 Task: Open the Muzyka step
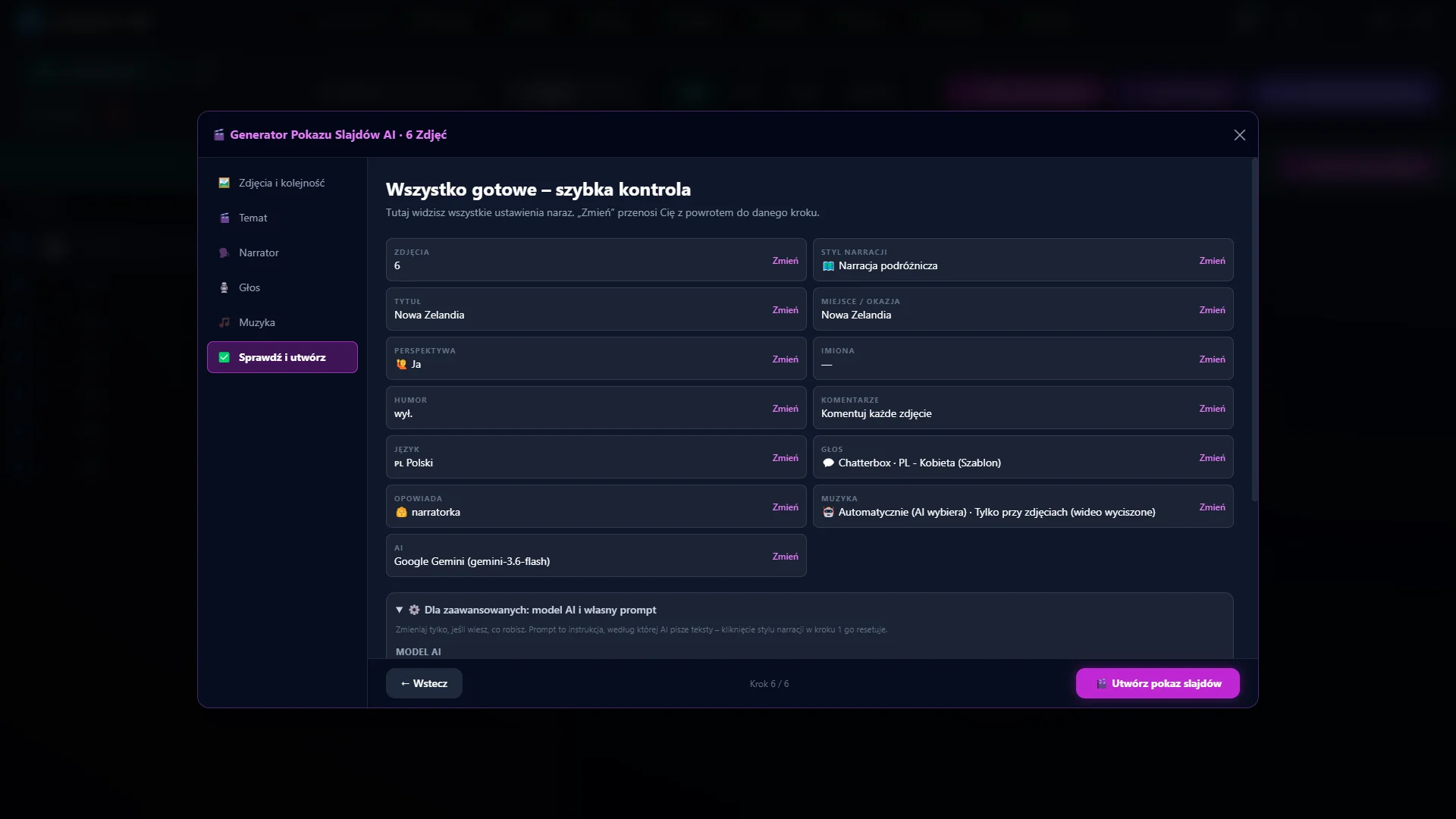282,322
